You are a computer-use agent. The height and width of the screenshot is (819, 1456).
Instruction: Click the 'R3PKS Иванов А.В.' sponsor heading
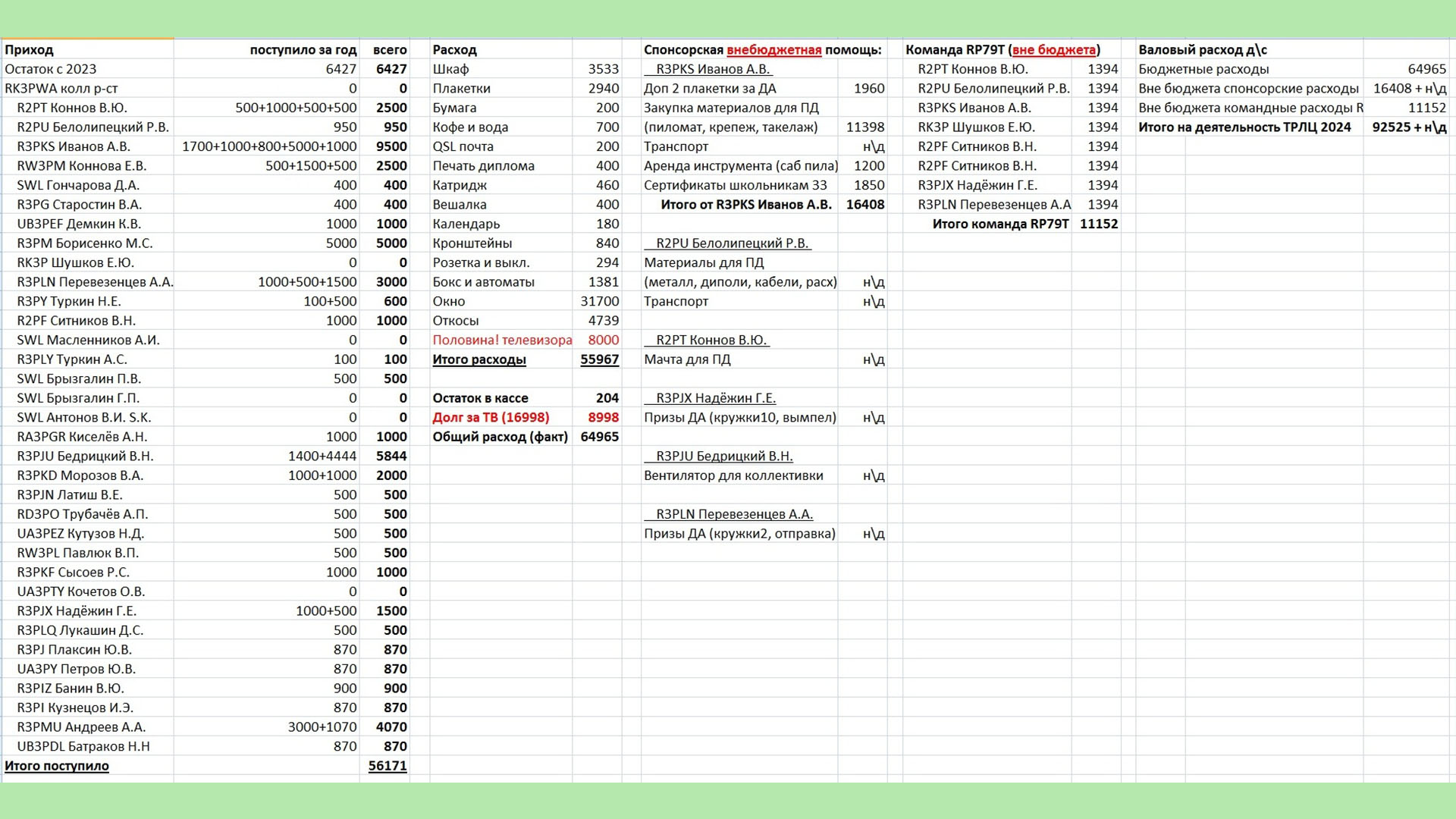point(708,69)
